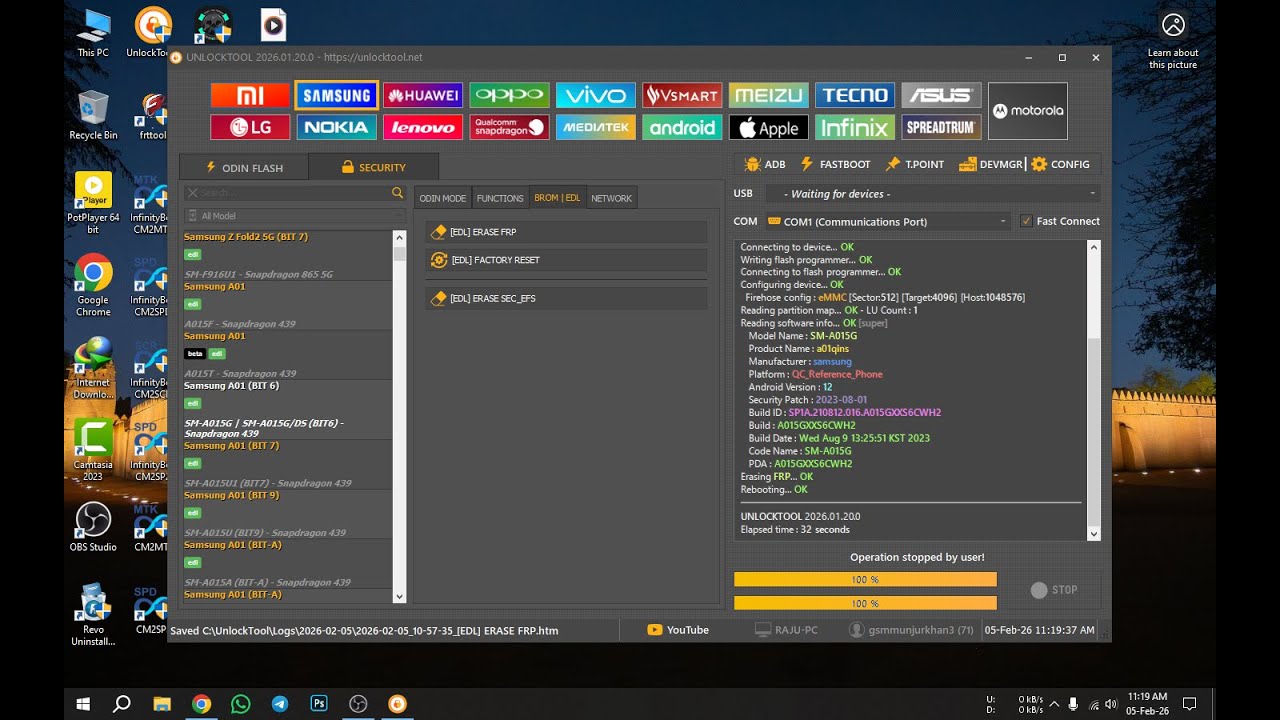The width and height of the screenshot is (1280, 720).
Task: Choose the Qualcomm Snapdragon tile
Action: pyautogui.click(x=509, y=127)
